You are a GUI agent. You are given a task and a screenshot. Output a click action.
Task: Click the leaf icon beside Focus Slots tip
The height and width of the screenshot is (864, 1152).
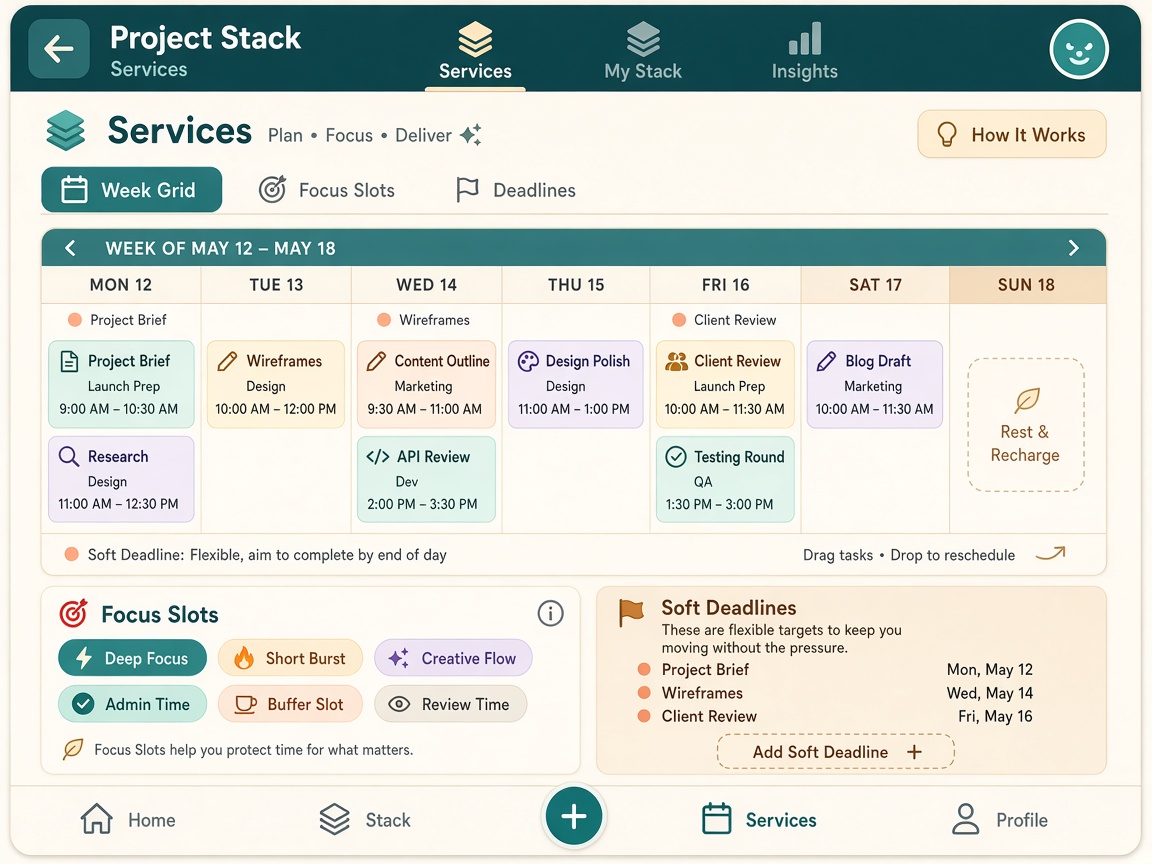tap(73, 749)
